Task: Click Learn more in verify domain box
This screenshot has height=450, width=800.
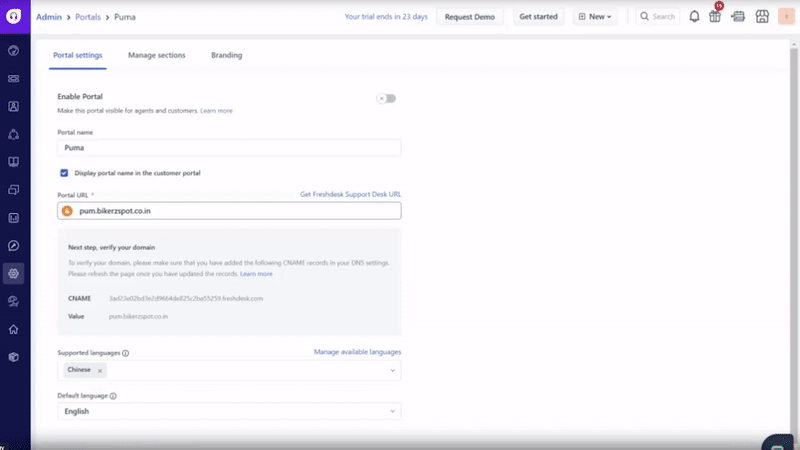Action: click(x=256, y=274)
